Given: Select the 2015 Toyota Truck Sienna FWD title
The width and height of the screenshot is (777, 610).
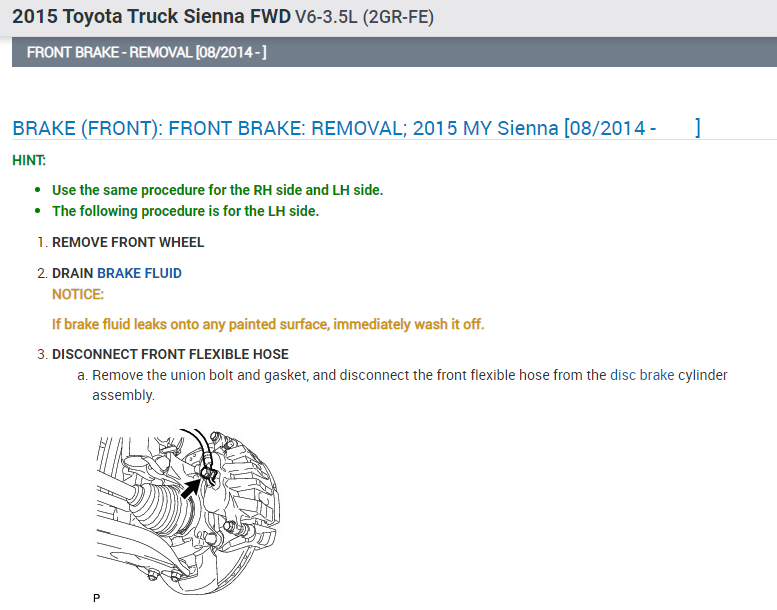Looking at the screenshot, I should click(x=151, y=17).
